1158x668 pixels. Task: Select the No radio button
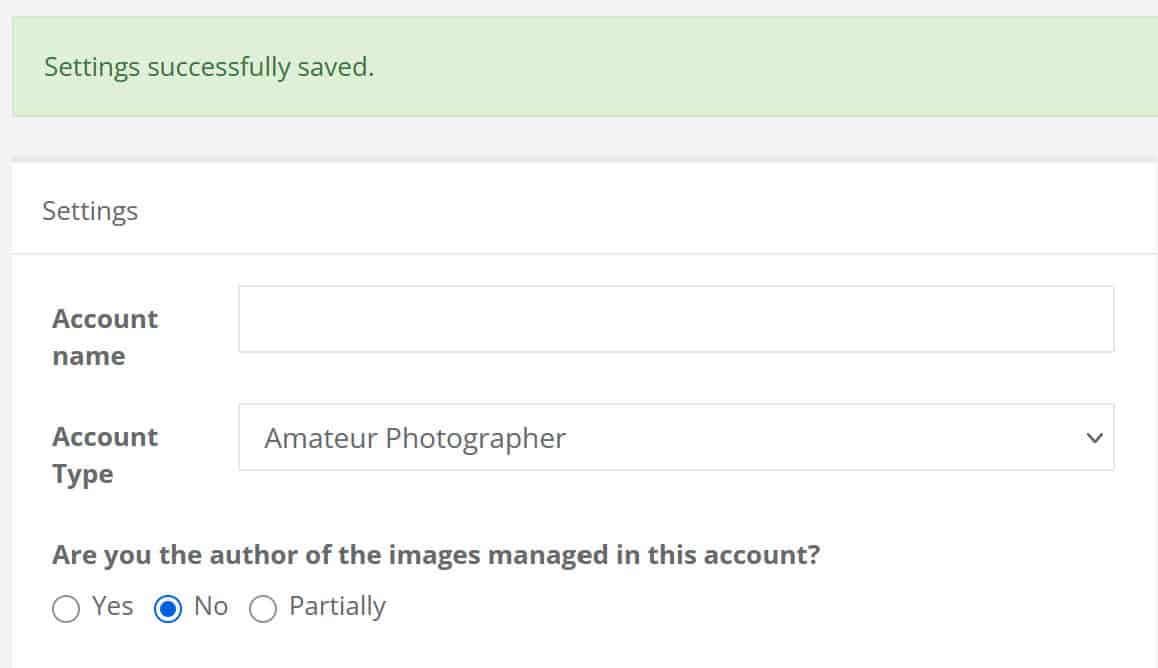168,609
